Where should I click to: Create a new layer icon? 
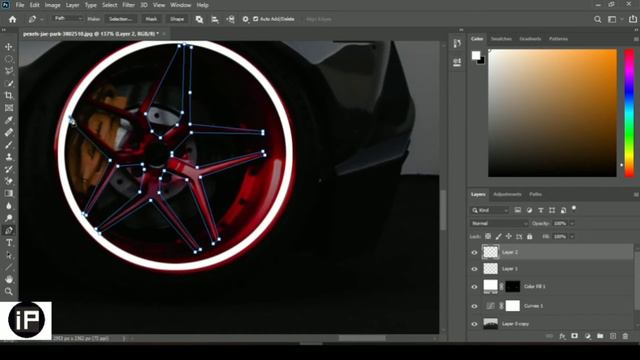613,336
